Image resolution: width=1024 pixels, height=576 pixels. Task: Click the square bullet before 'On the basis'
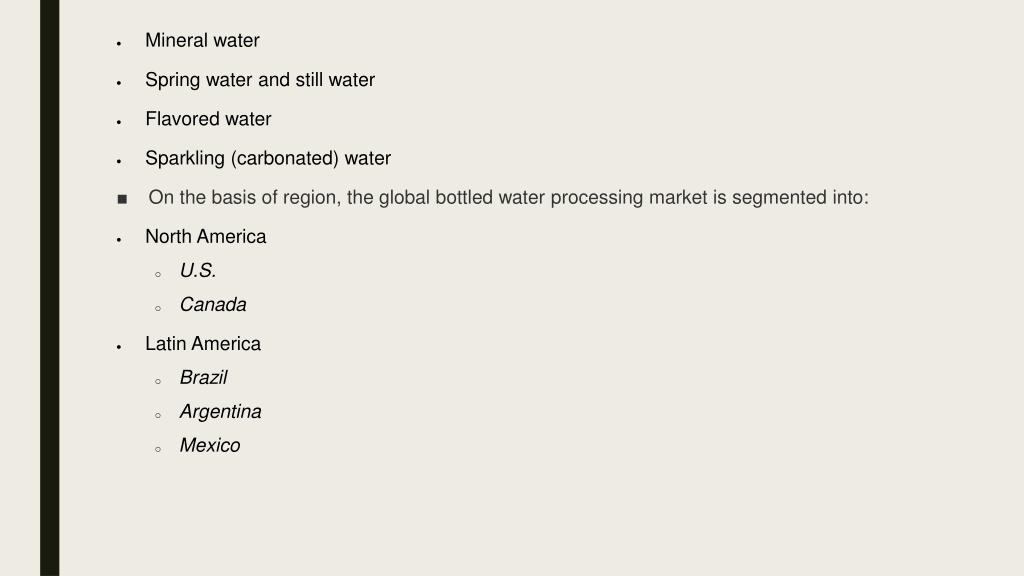tap(122, 199)
